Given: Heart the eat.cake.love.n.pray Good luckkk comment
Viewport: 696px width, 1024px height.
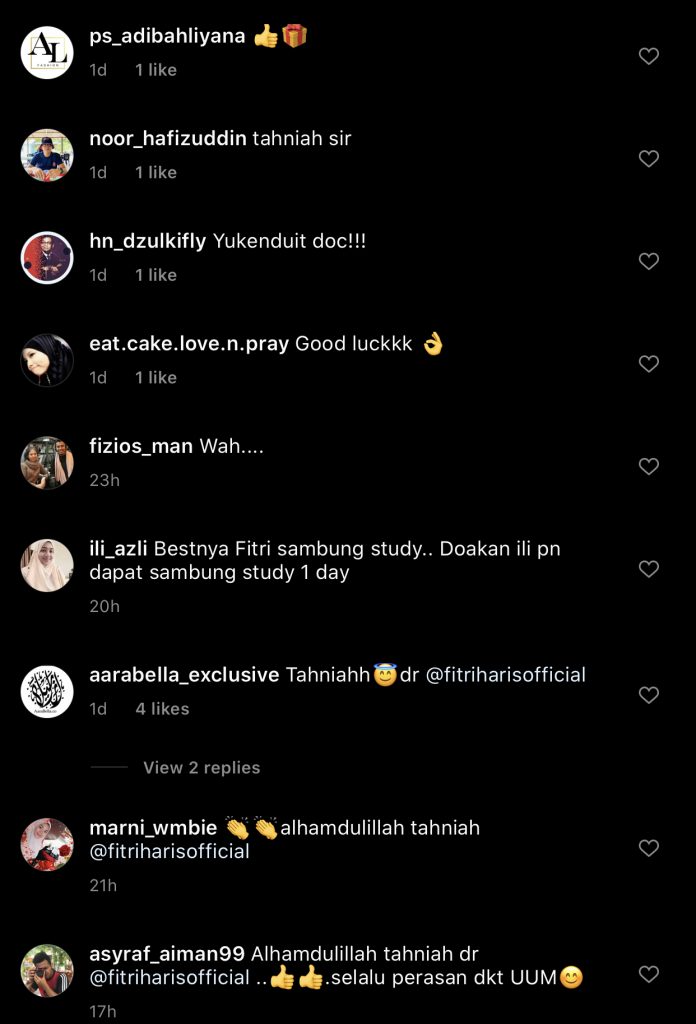Looking at the screenshot, I should pos(649,364).
